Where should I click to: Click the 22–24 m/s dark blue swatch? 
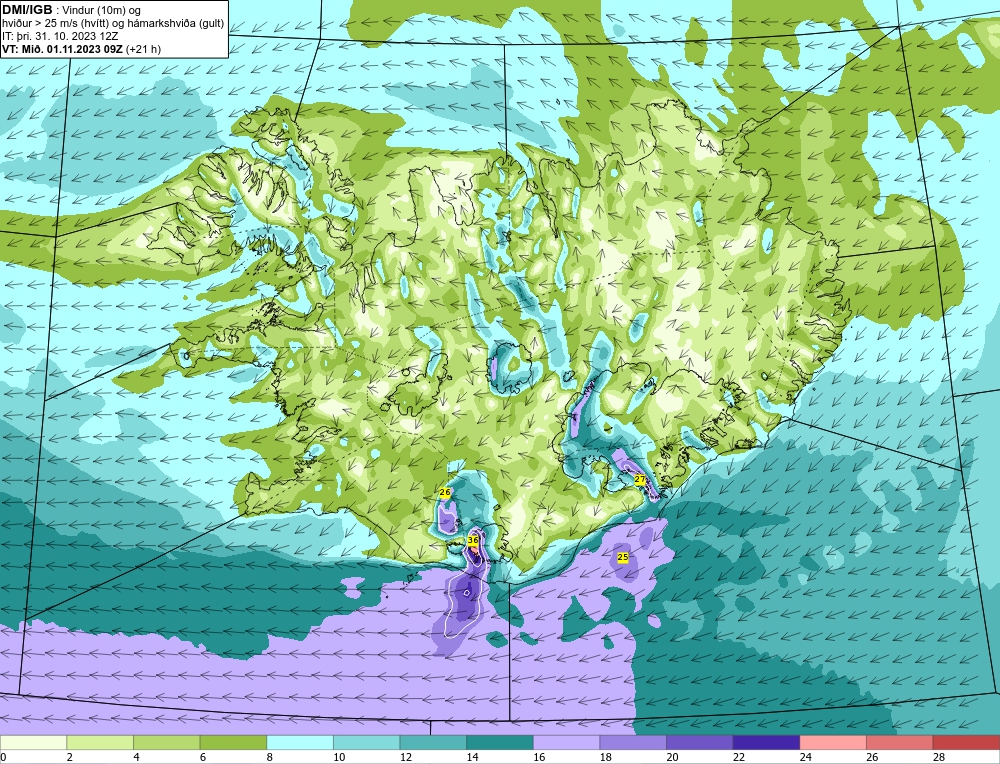tap(766, 743)
